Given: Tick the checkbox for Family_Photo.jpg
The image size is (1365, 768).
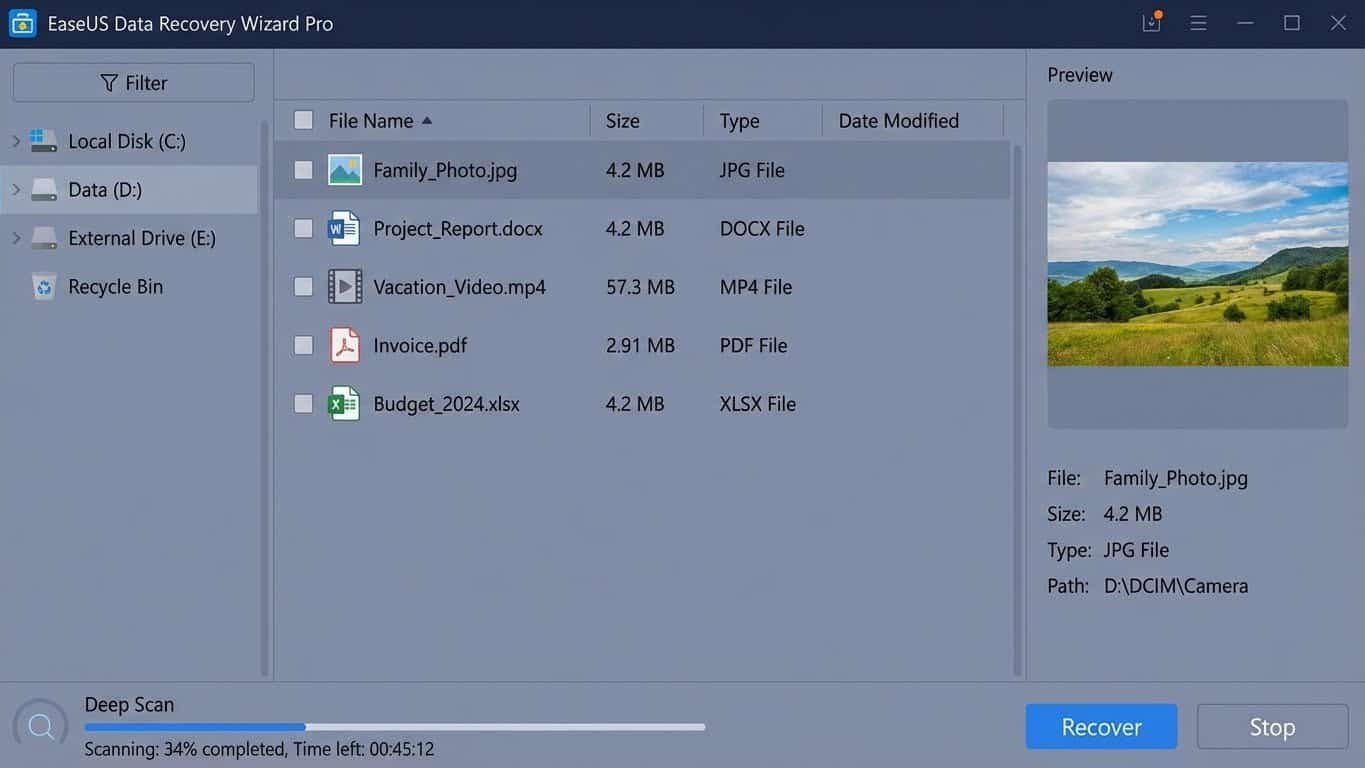Looking at the screenshot, I should coord(304,170).
